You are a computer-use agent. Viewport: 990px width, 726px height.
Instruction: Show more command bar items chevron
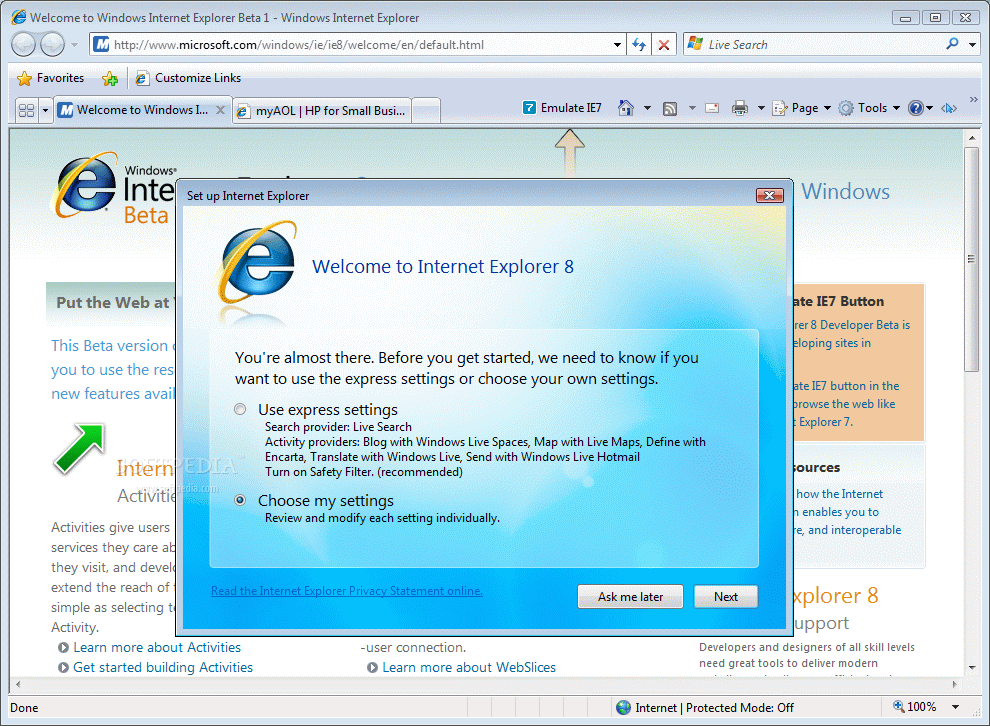[974, 100]
